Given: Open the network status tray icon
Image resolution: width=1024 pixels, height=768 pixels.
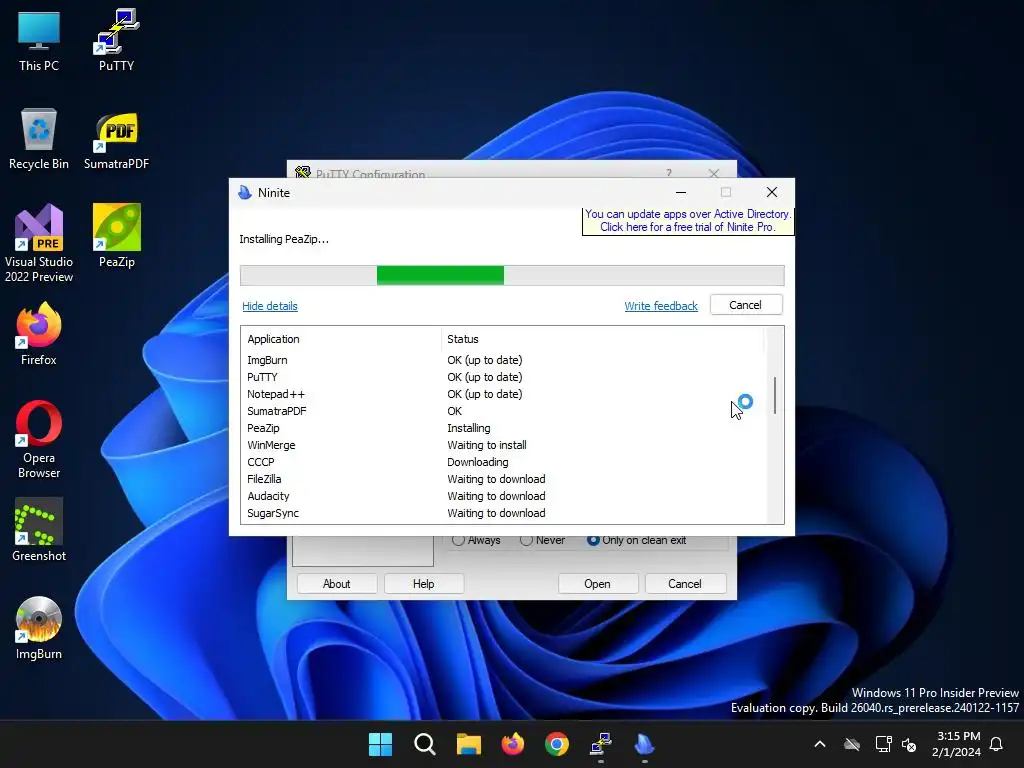Looking at the screenshot, I should click(883, 744).
